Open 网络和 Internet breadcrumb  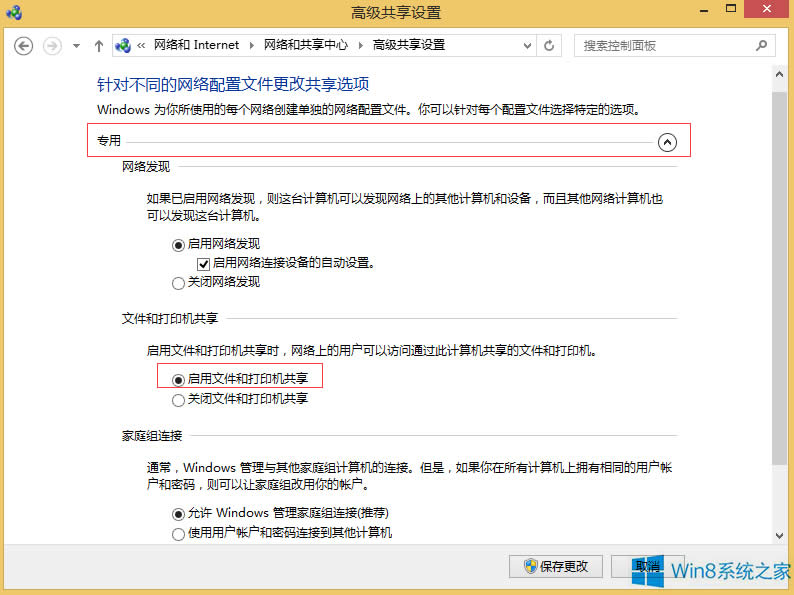tap(196, 45)
